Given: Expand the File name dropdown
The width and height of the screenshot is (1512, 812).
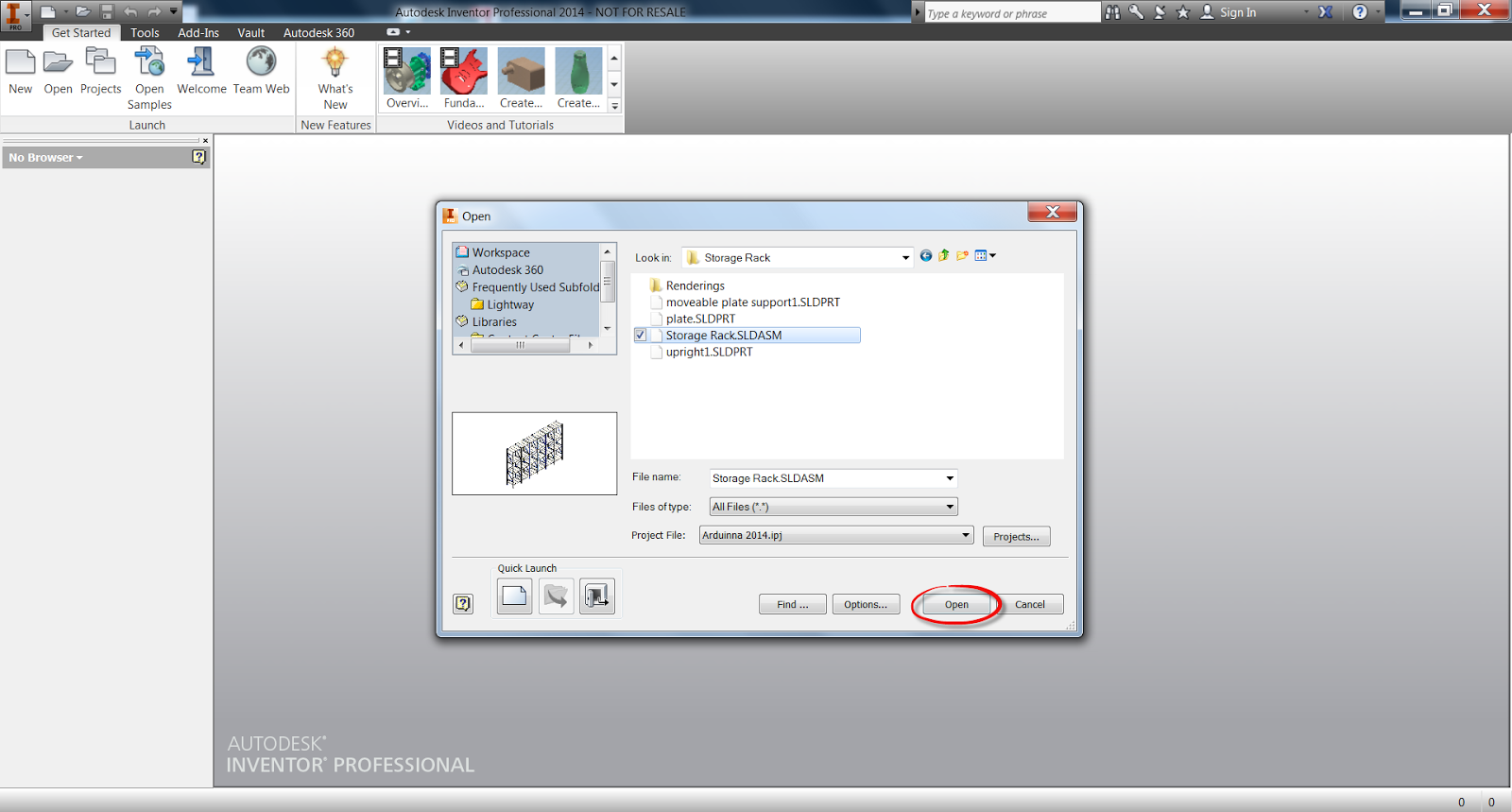Looking at the screenshot, I should coord(950,478).
